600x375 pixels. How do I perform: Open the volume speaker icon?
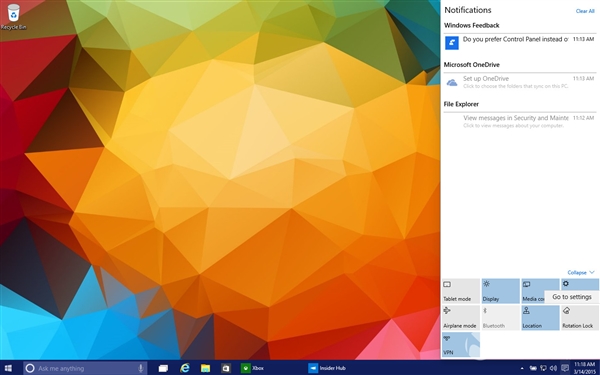tap(553, 368)
